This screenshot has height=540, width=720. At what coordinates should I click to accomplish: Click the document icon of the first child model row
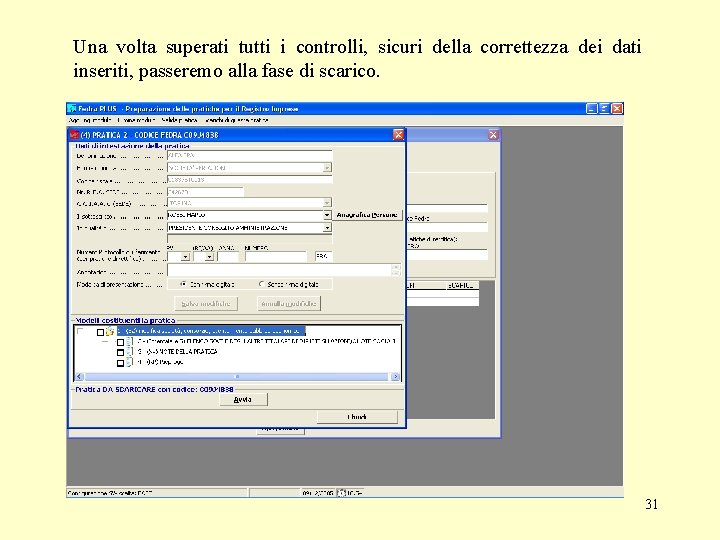[130, 342]
